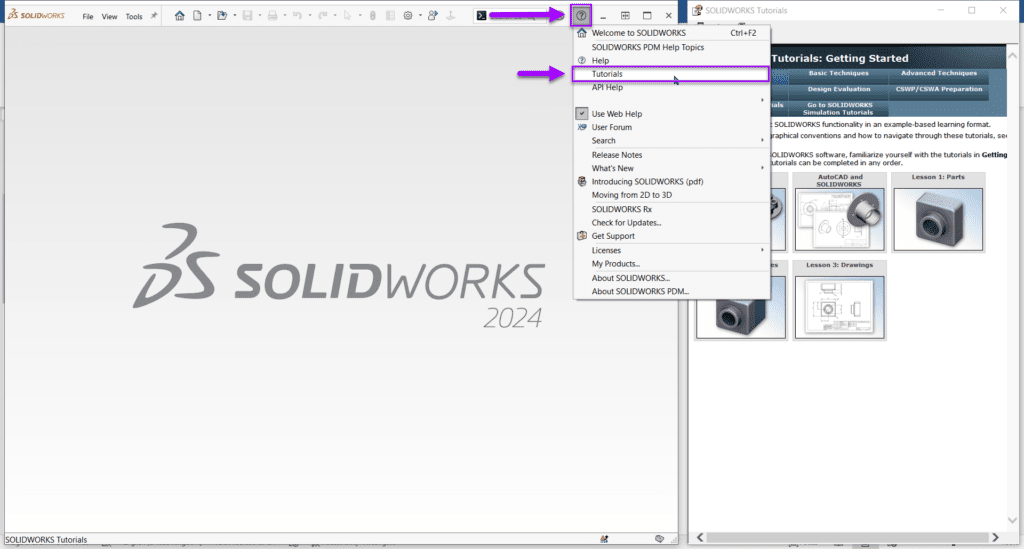Follow Go to SOLIDWORKS Simulation Tutorials link
1024x549 pixels.
pyautogui.click(x=839, y=108)
